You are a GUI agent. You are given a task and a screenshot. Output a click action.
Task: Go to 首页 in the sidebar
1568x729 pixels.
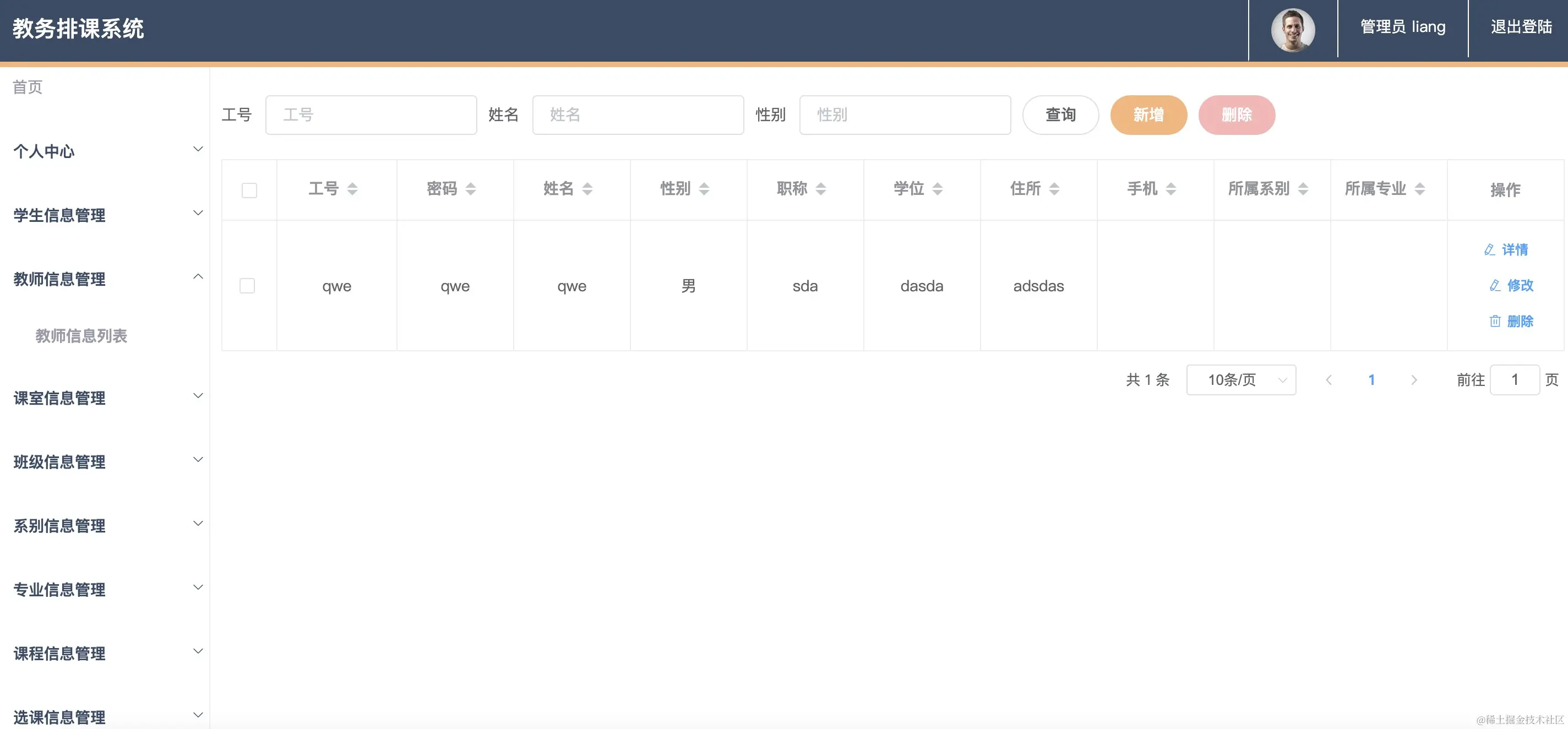[x=28, y=87]
